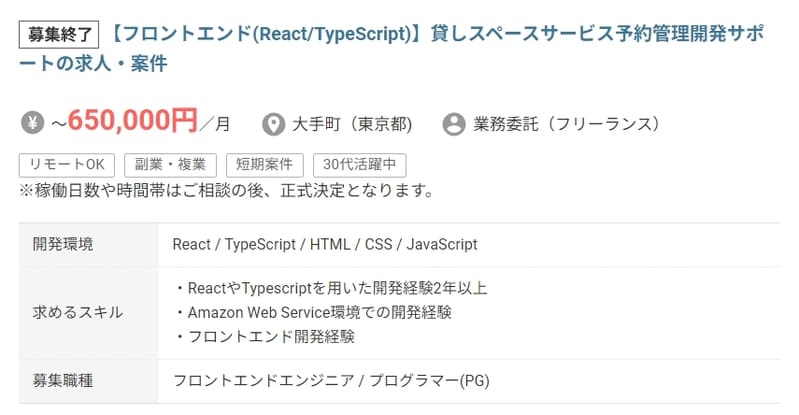The image size is (799, 415).
Task: Click the 開発環境 row header
Action: pos(63,244)
